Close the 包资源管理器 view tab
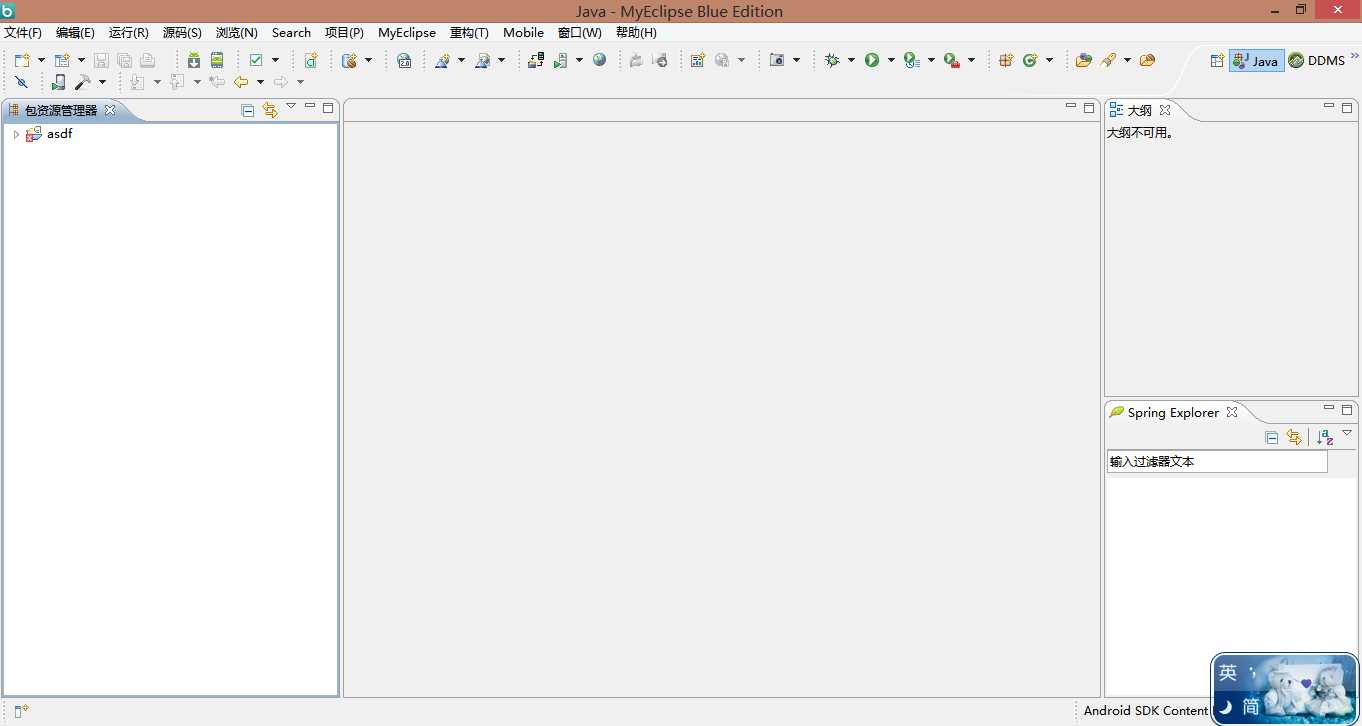The image size is (1362, 726). 110,110
